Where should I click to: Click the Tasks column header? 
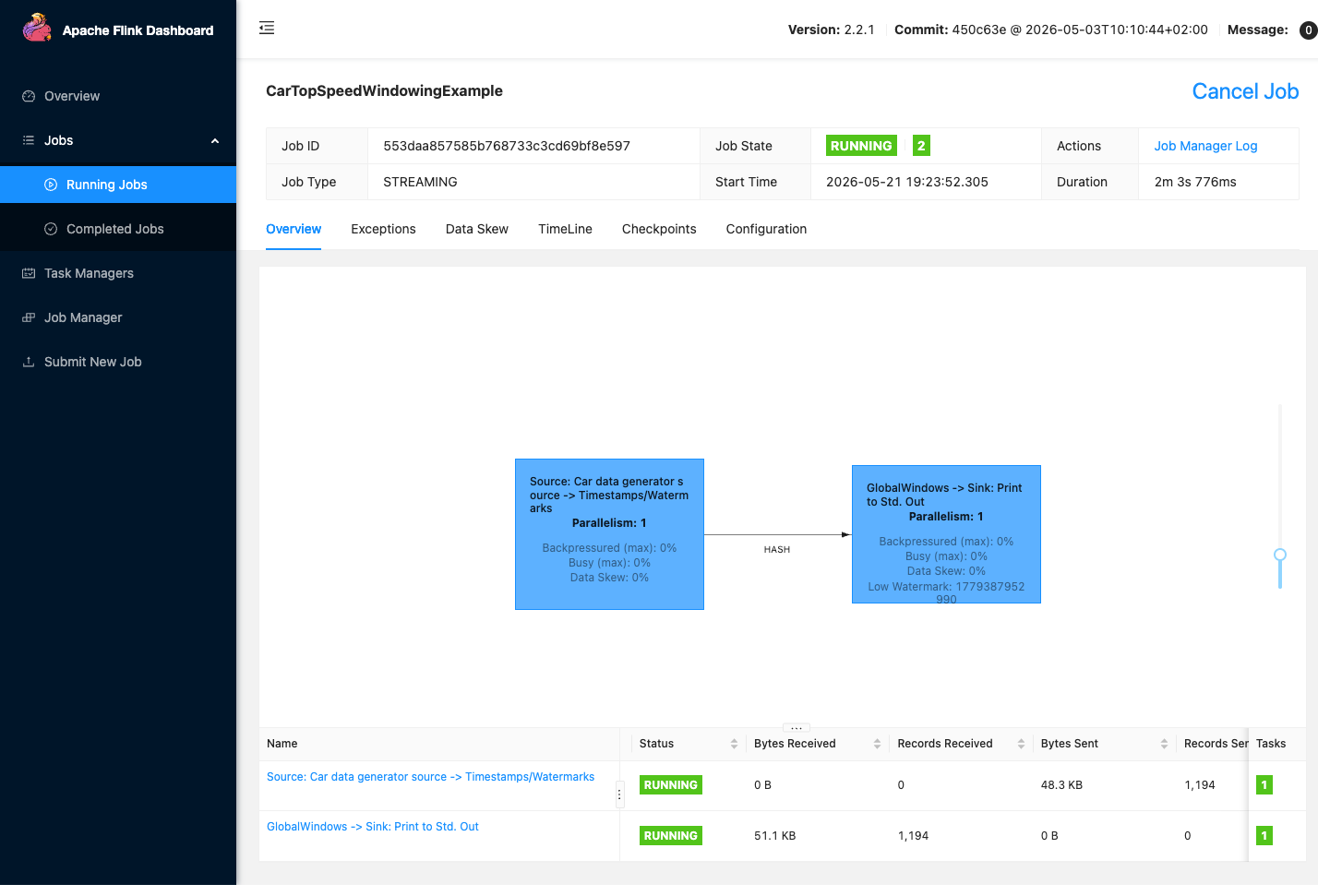coord(1271,744)
